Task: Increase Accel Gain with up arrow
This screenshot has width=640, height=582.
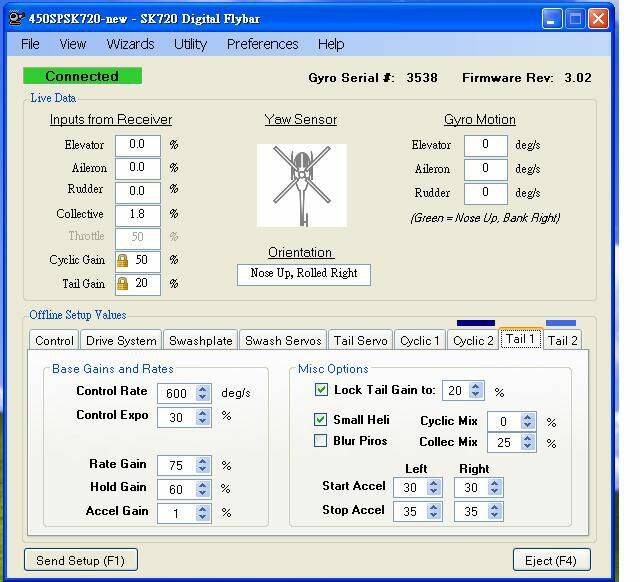Action: tap(203, 509)
